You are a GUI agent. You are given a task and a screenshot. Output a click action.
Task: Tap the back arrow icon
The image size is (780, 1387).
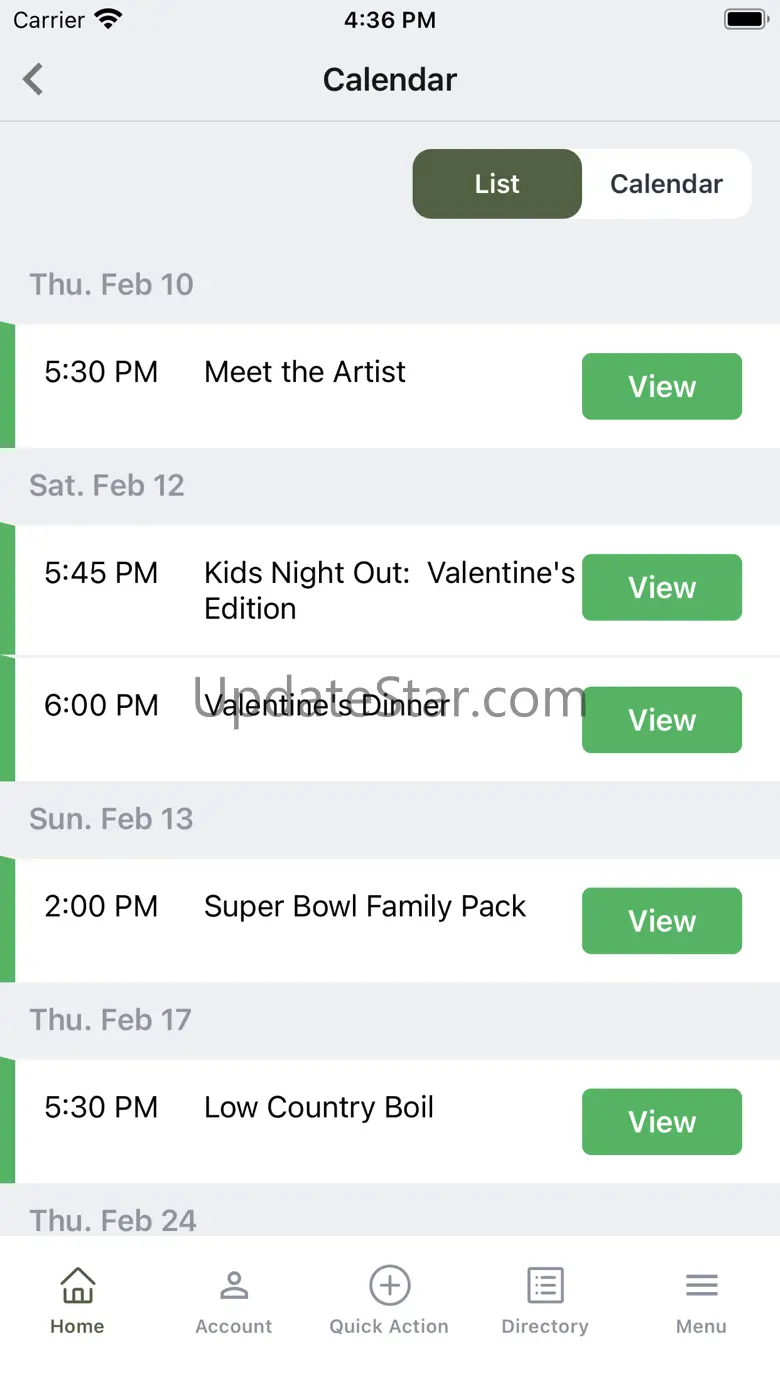point(34,79)
